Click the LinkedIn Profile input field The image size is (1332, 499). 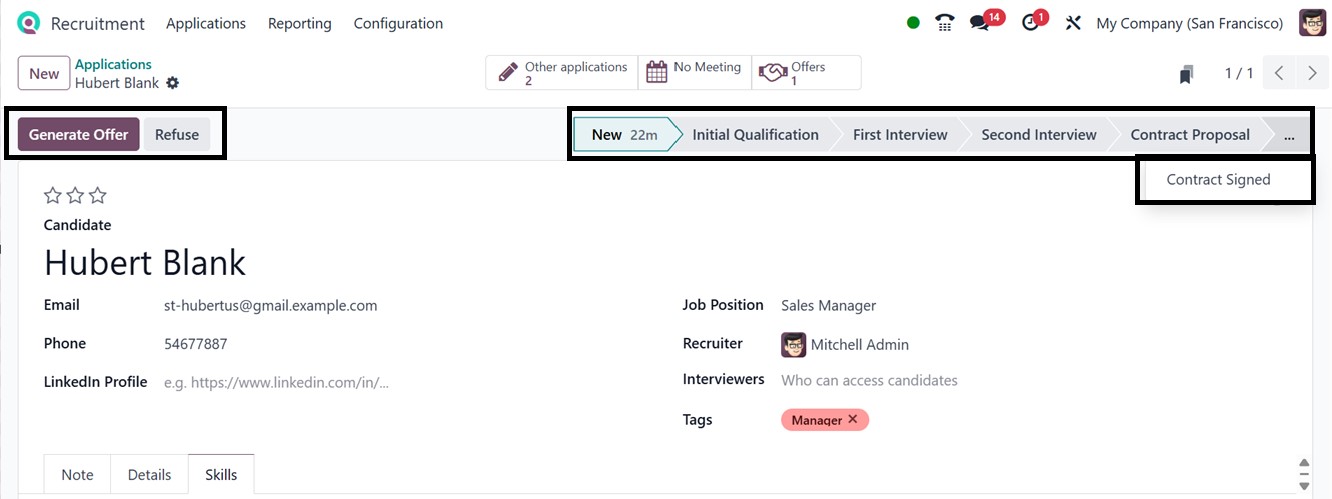pyautogui.click(x=400, y=382)
